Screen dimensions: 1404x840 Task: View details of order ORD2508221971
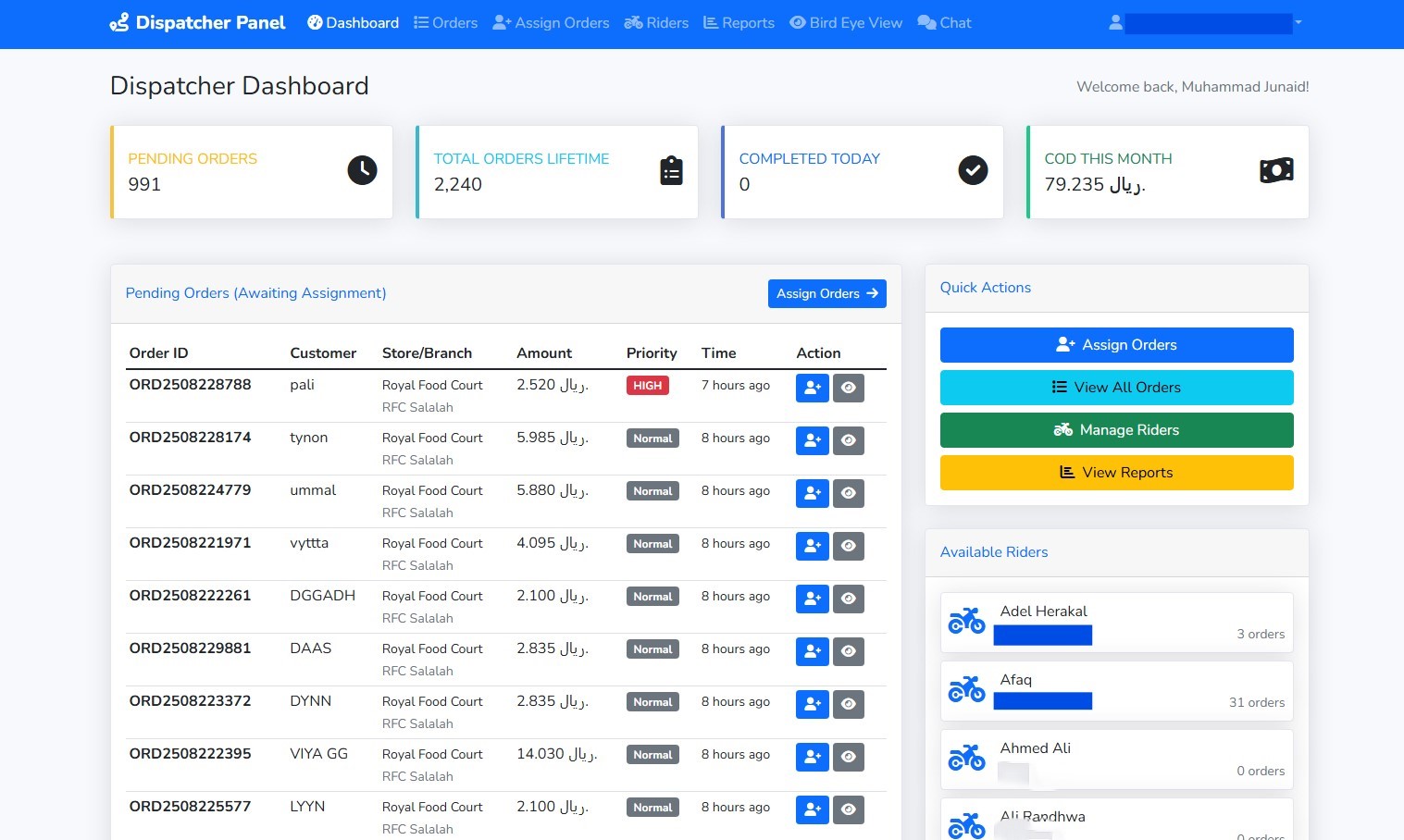[849, 546]
